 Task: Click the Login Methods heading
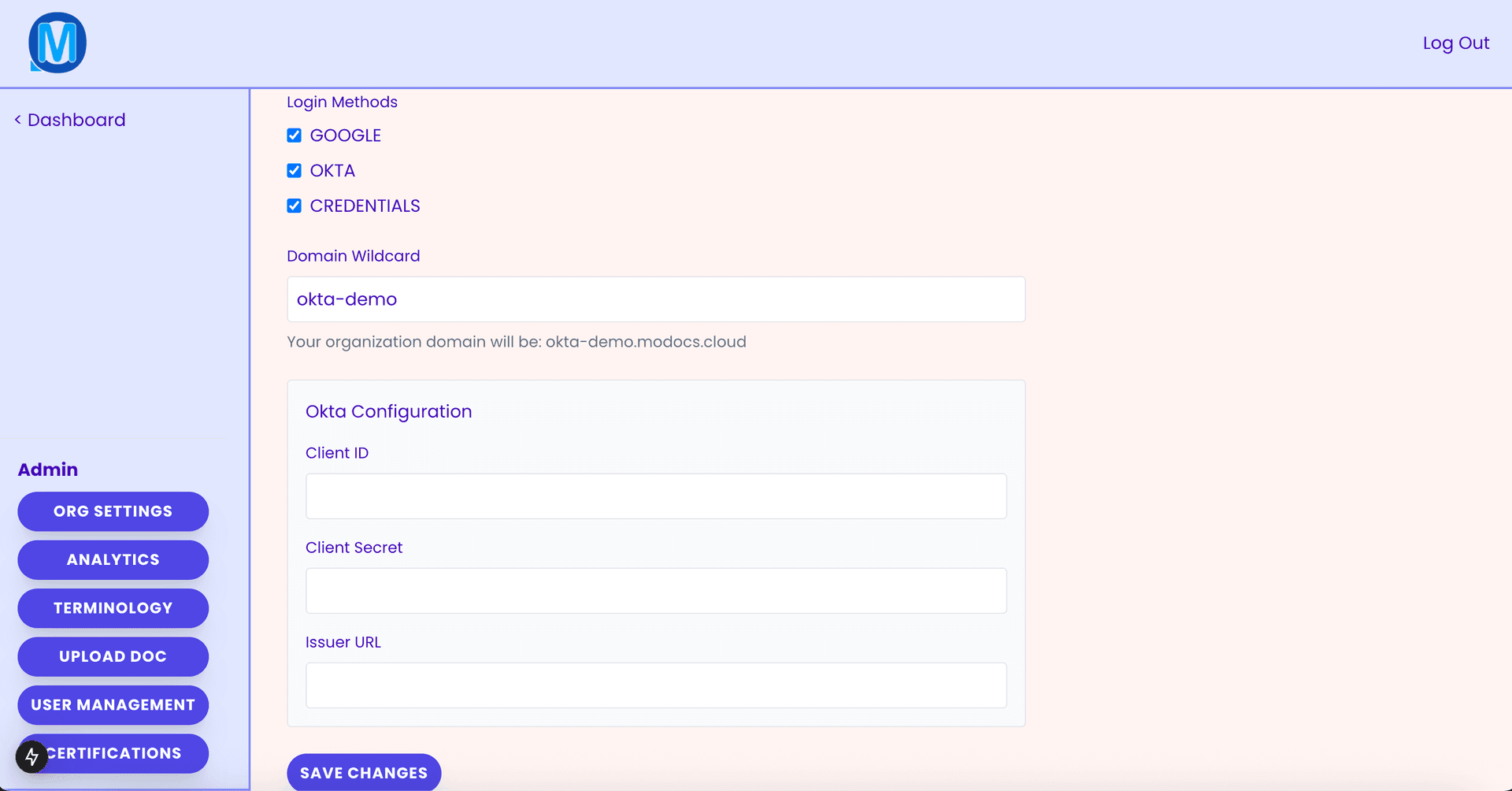point(342,102)
